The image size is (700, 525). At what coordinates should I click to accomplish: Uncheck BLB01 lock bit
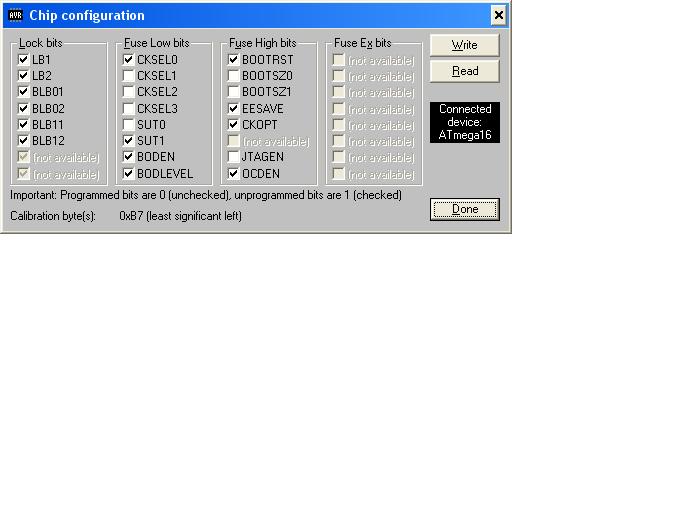click(23, 92)
